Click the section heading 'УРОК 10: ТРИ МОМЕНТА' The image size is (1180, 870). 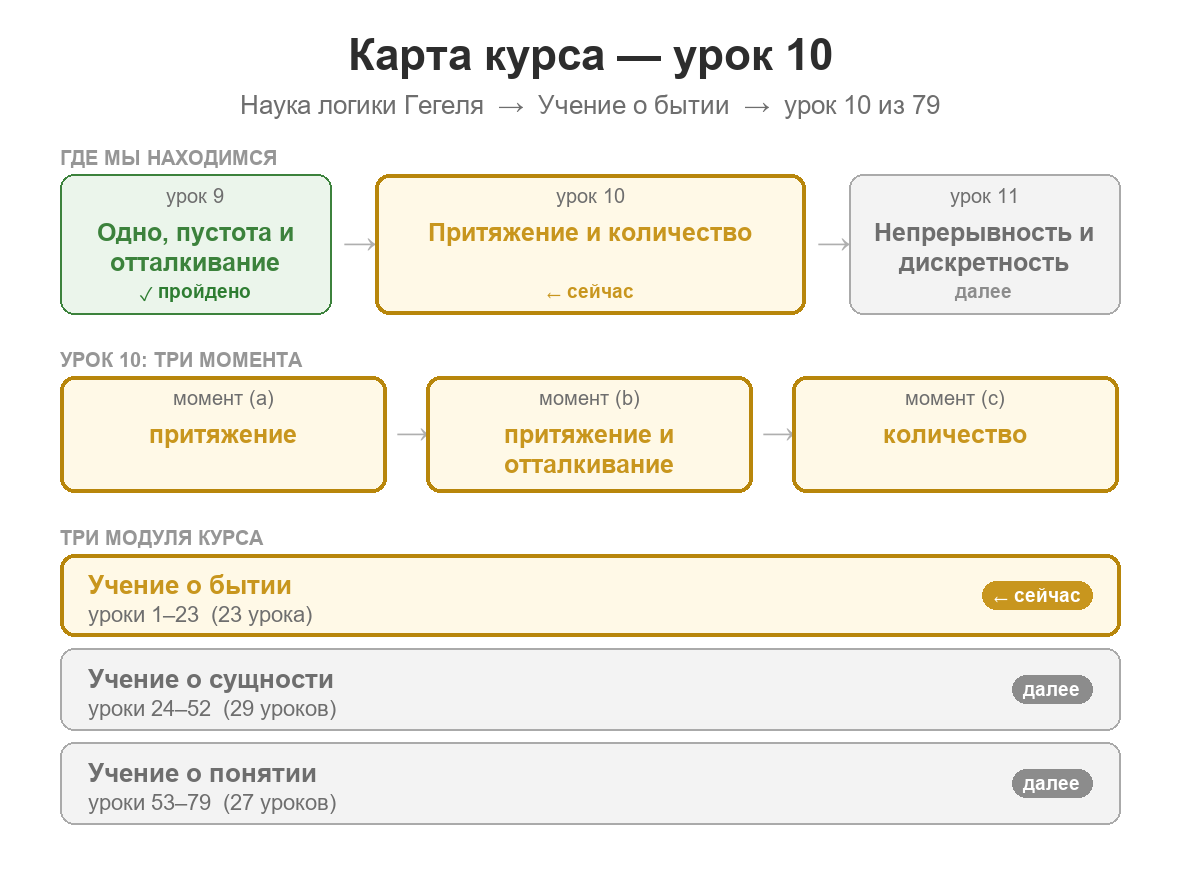pos(181,360)
